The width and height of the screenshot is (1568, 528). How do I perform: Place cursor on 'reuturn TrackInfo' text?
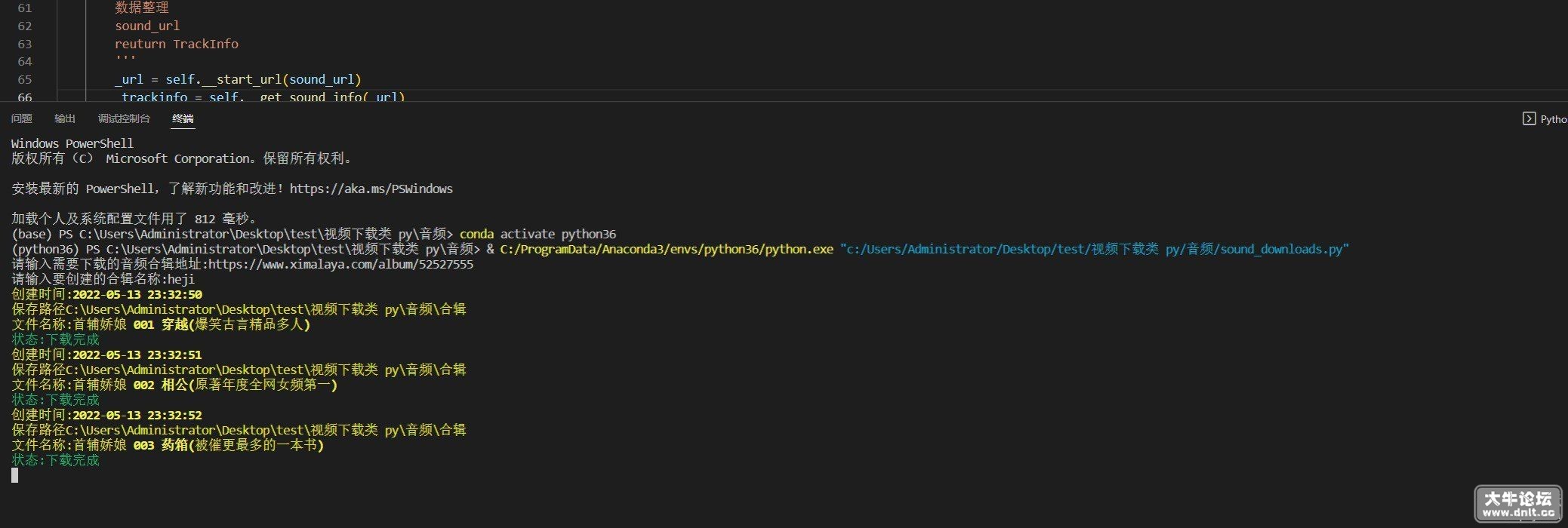click(177, 44)
